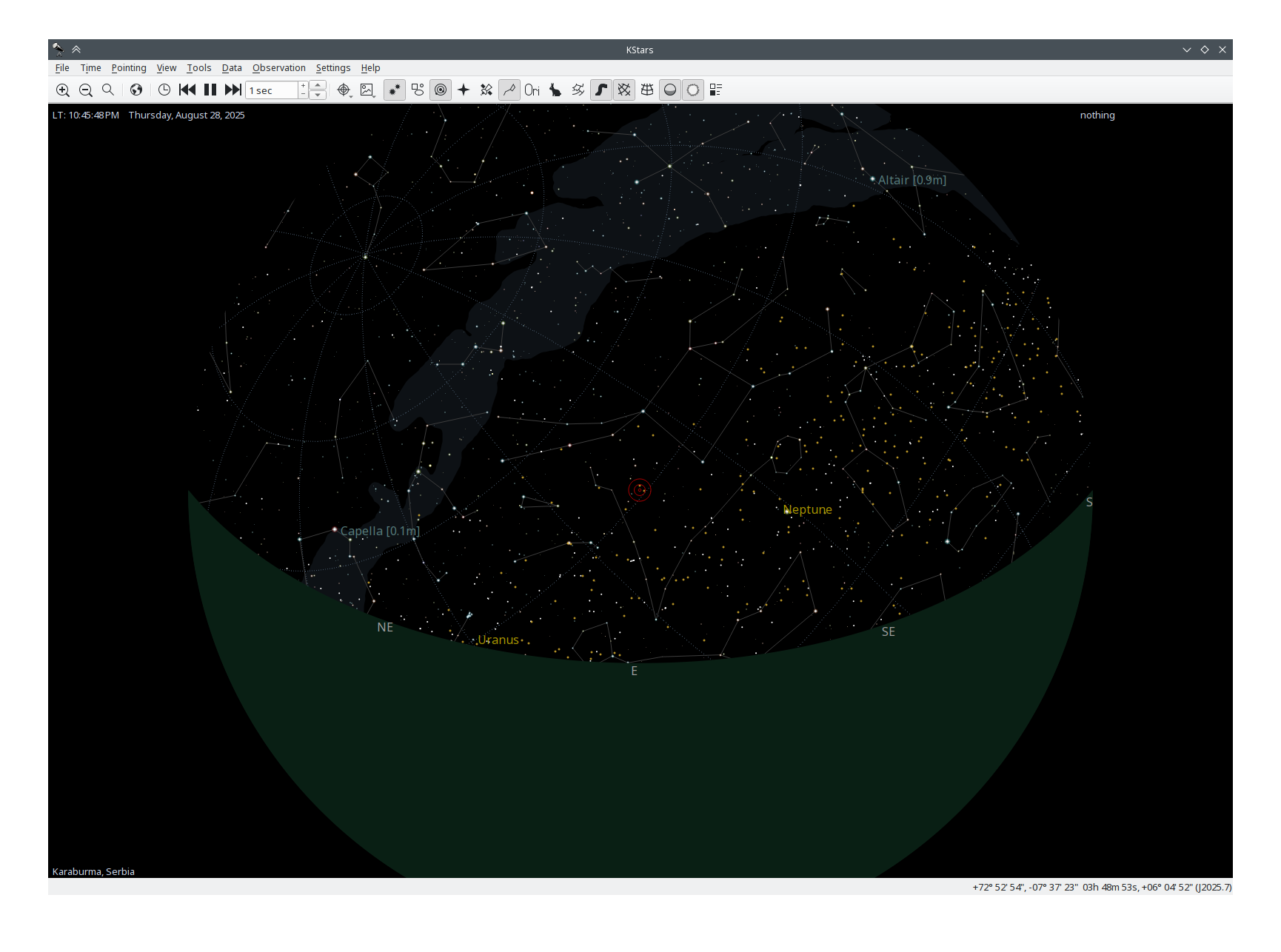Toggle constellation art rabbit icon
This screenshot has width=1281, height=952.
[x=555, y=90]
